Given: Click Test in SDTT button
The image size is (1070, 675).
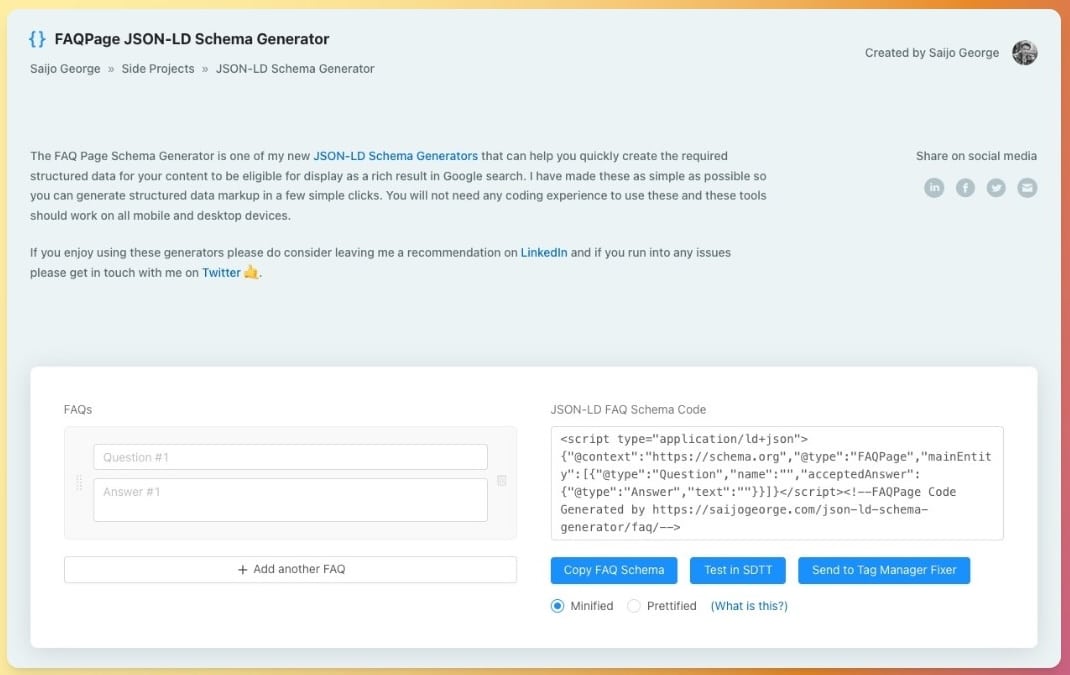Looking at the screenshot, I should (x=738, y=570).
